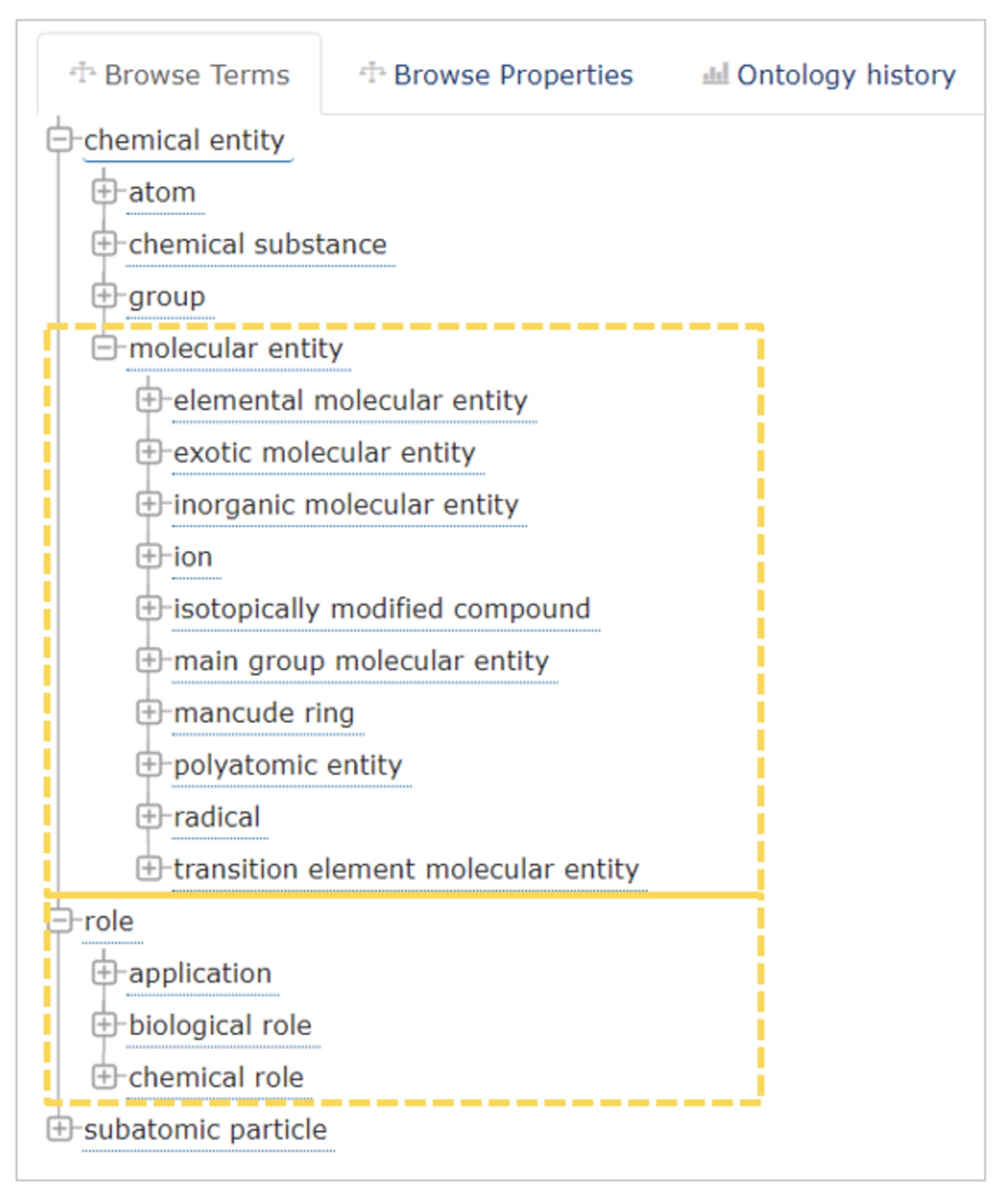Open the isotopically modified compound link

tap(382, 609)
